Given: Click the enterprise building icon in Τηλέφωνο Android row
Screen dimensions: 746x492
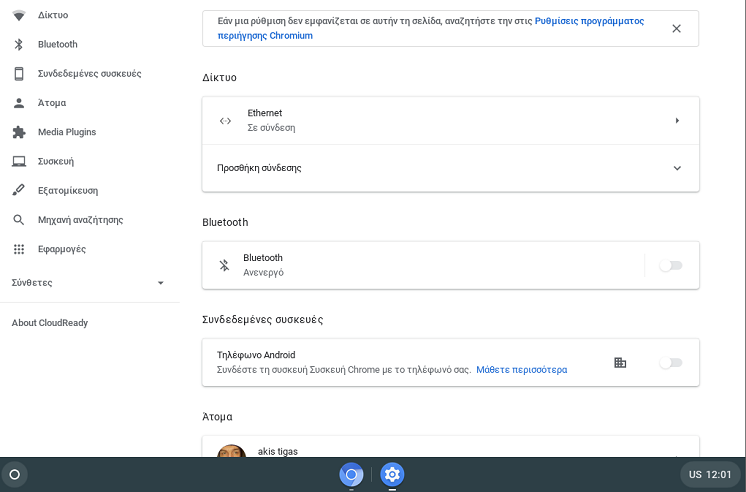Looking at the screenshot, I should (x=620, y=363).
